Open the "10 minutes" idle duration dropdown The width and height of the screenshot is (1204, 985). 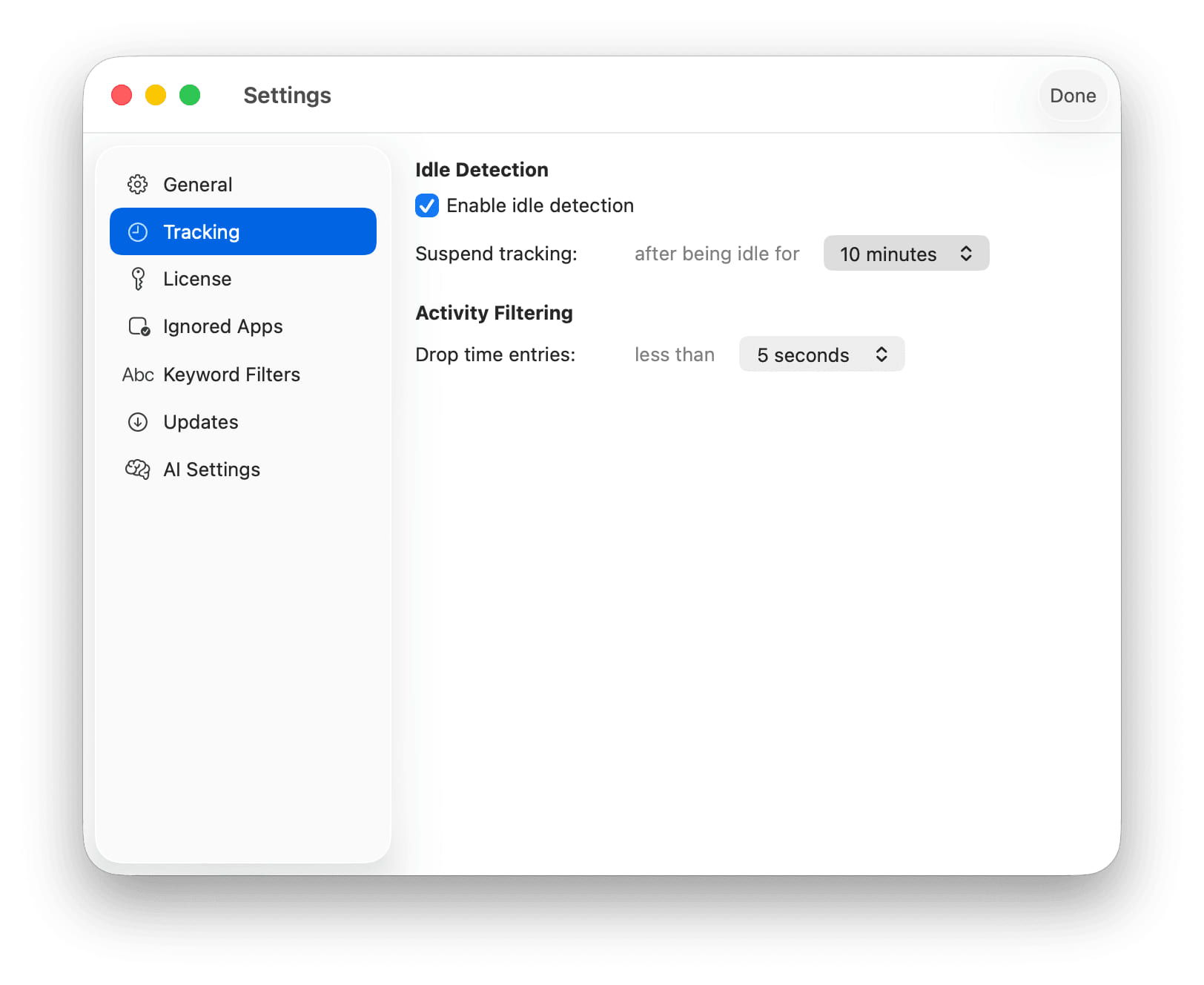[x=905, y=254]
